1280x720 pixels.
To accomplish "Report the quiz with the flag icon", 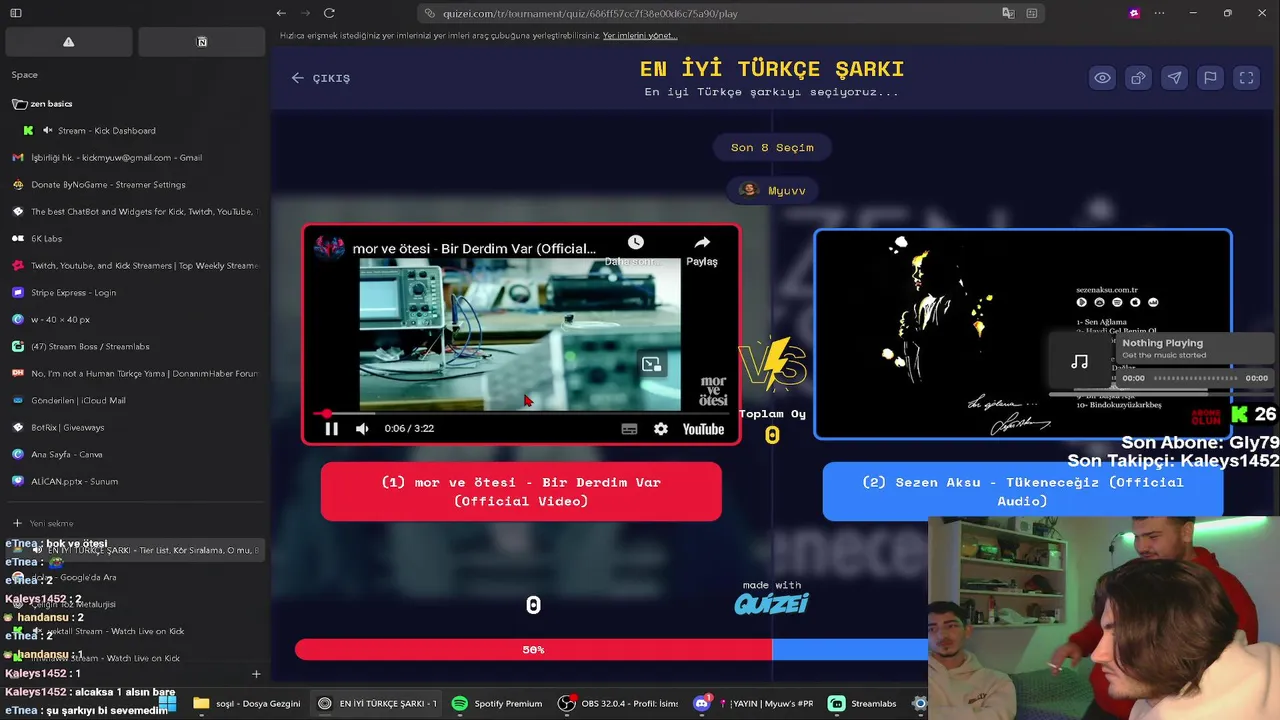I will pyautogui.click(x=1210, y=78).
